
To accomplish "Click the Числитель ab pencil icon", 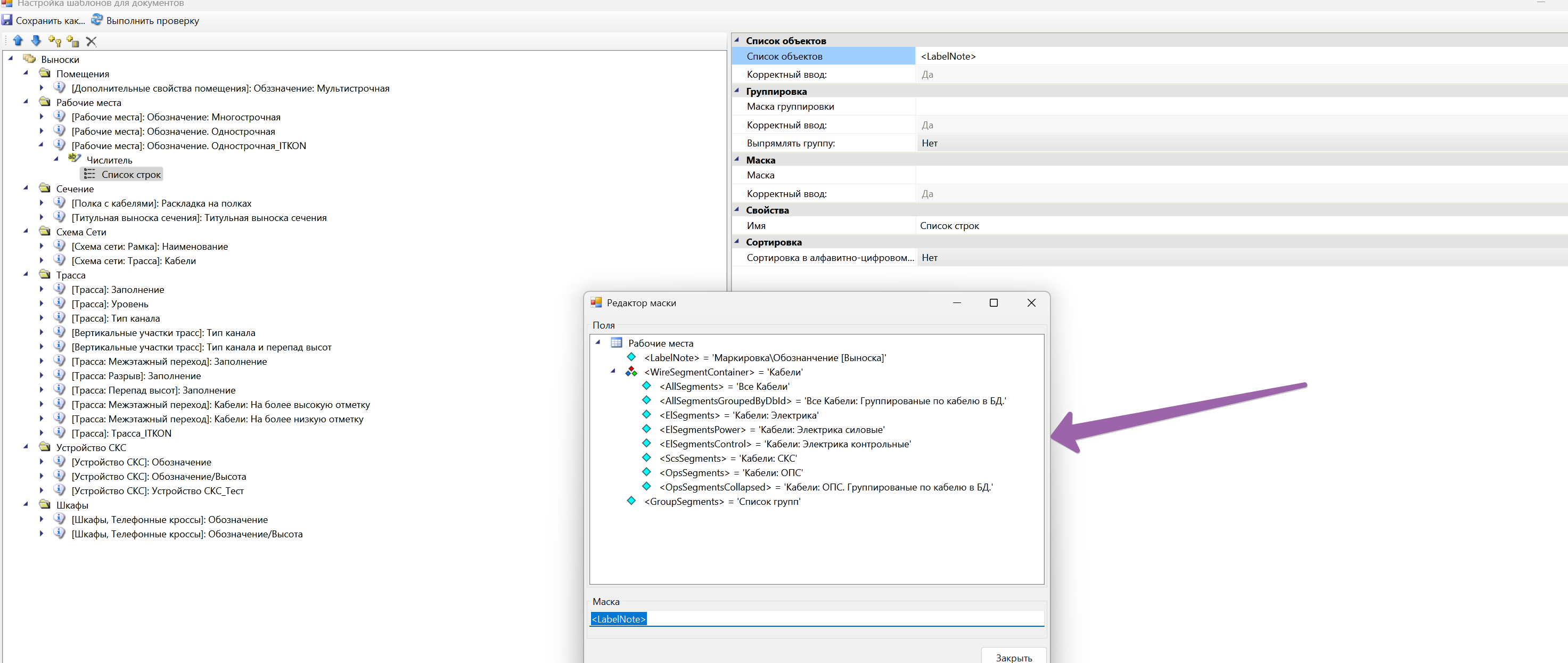I will [x=74, y=158].
